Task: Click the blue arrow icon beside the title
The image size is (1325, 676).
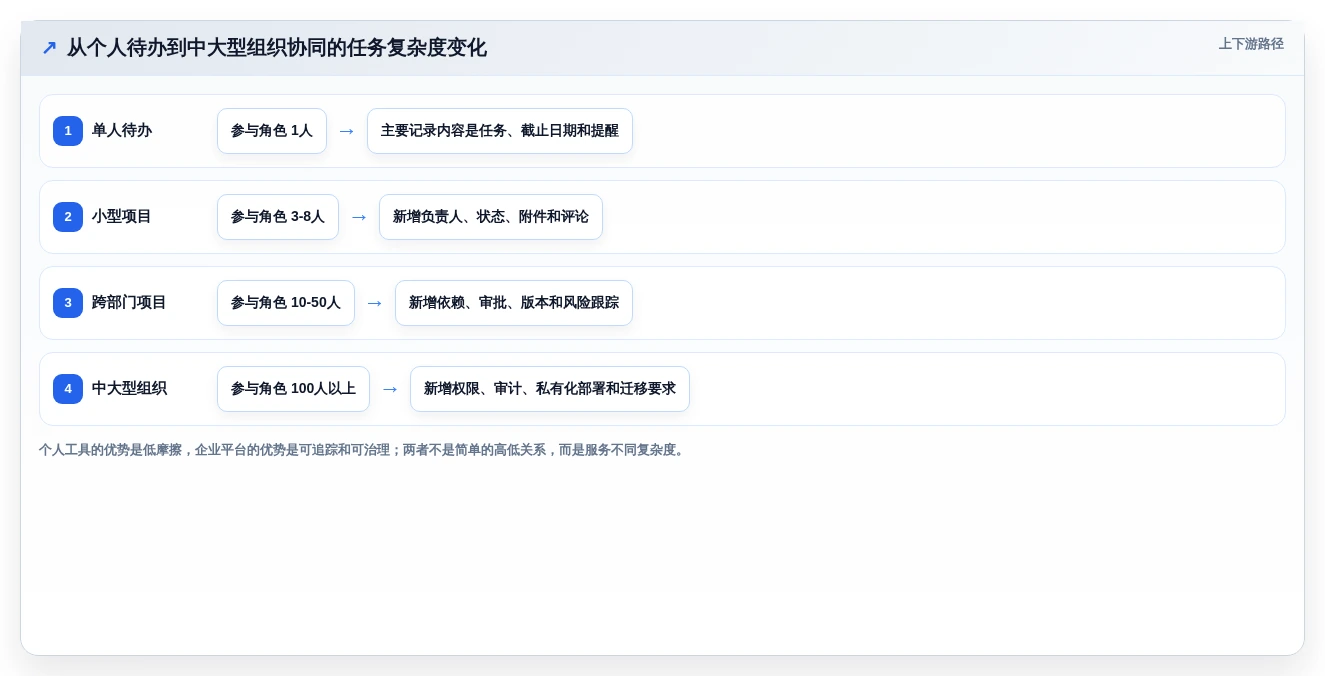Action: click(x=49, y=48)
